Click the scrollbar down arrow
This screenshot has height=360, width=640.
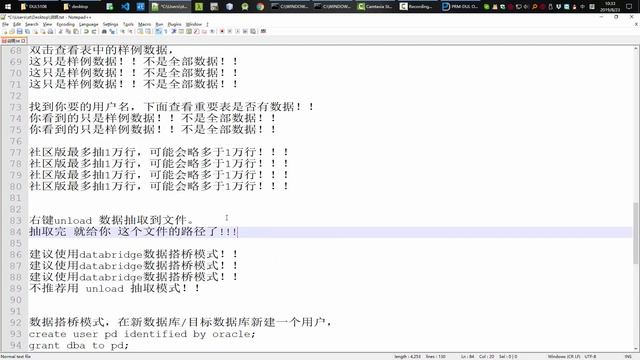tap(636, 349)
